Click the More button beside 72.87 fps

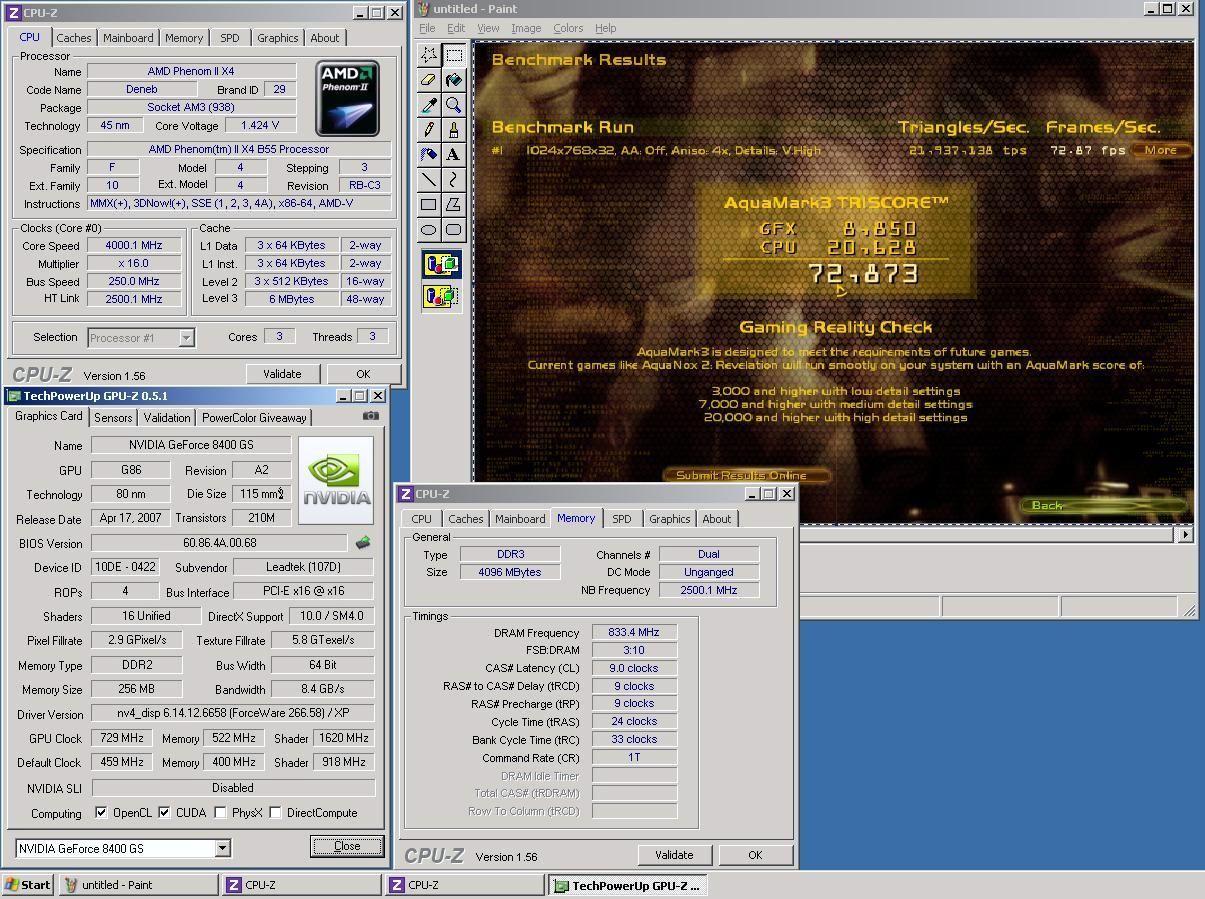click(1161, 150)
